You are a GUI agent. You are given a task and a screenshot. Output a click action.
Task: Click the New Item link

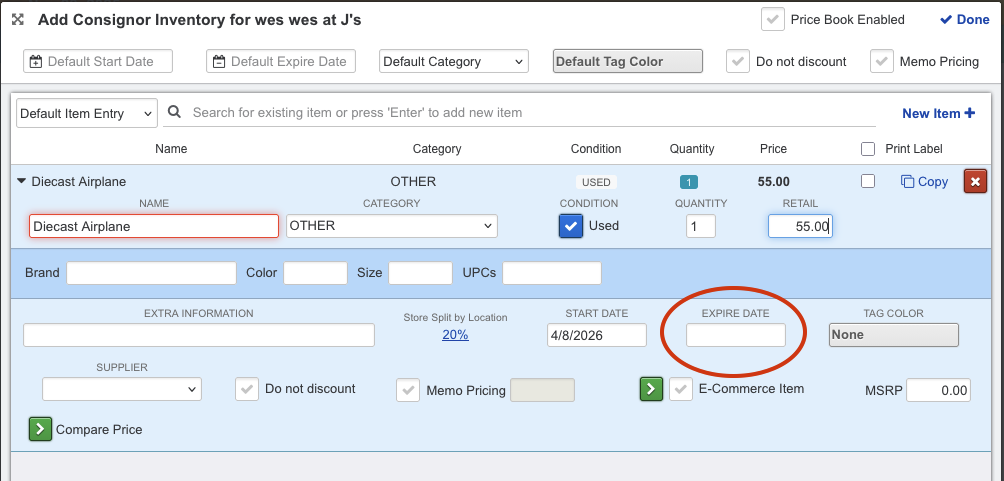pos(938,113)
